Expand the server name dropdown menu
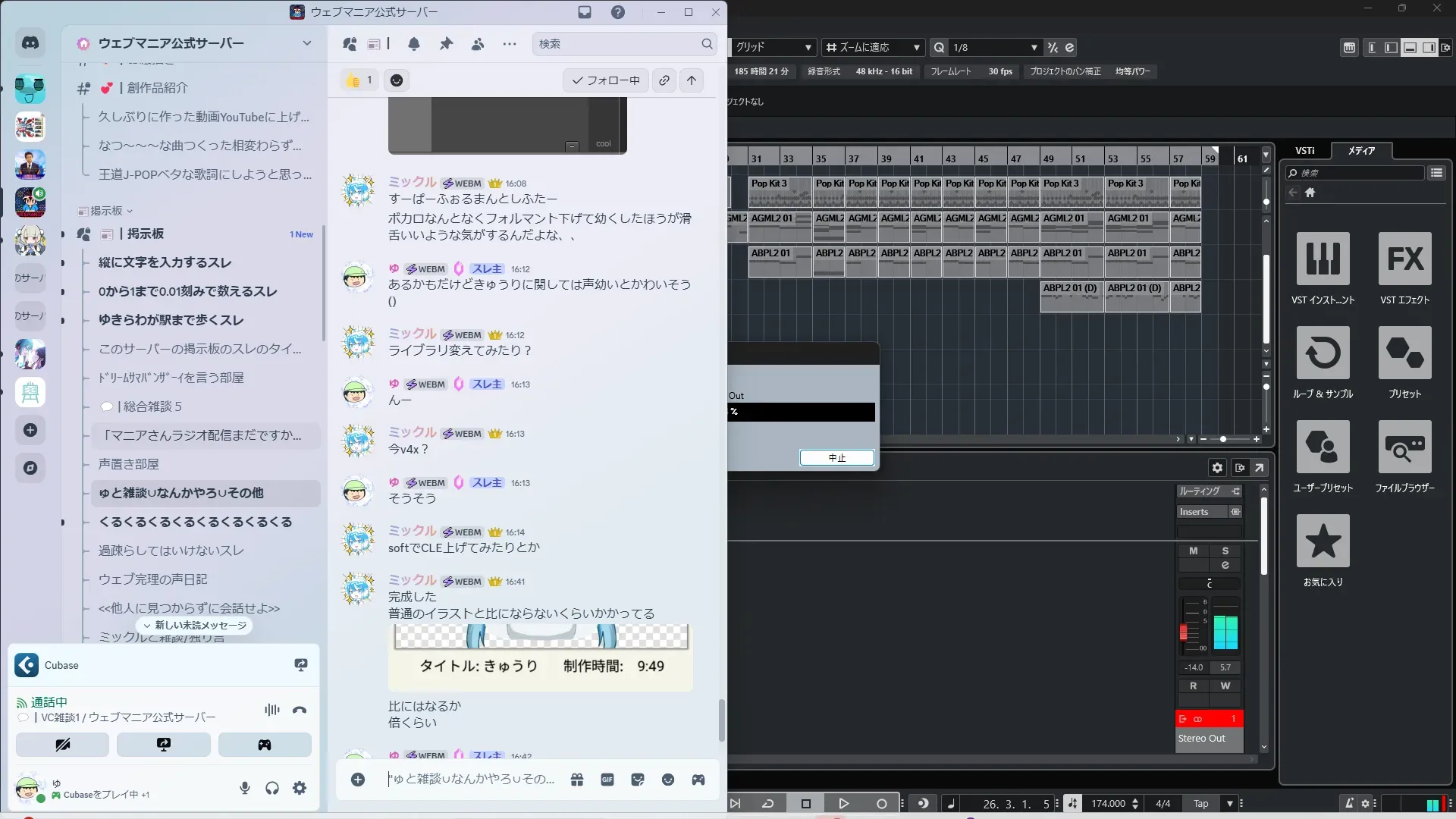This screenshot has width=1456, height=819. point(306,43)
